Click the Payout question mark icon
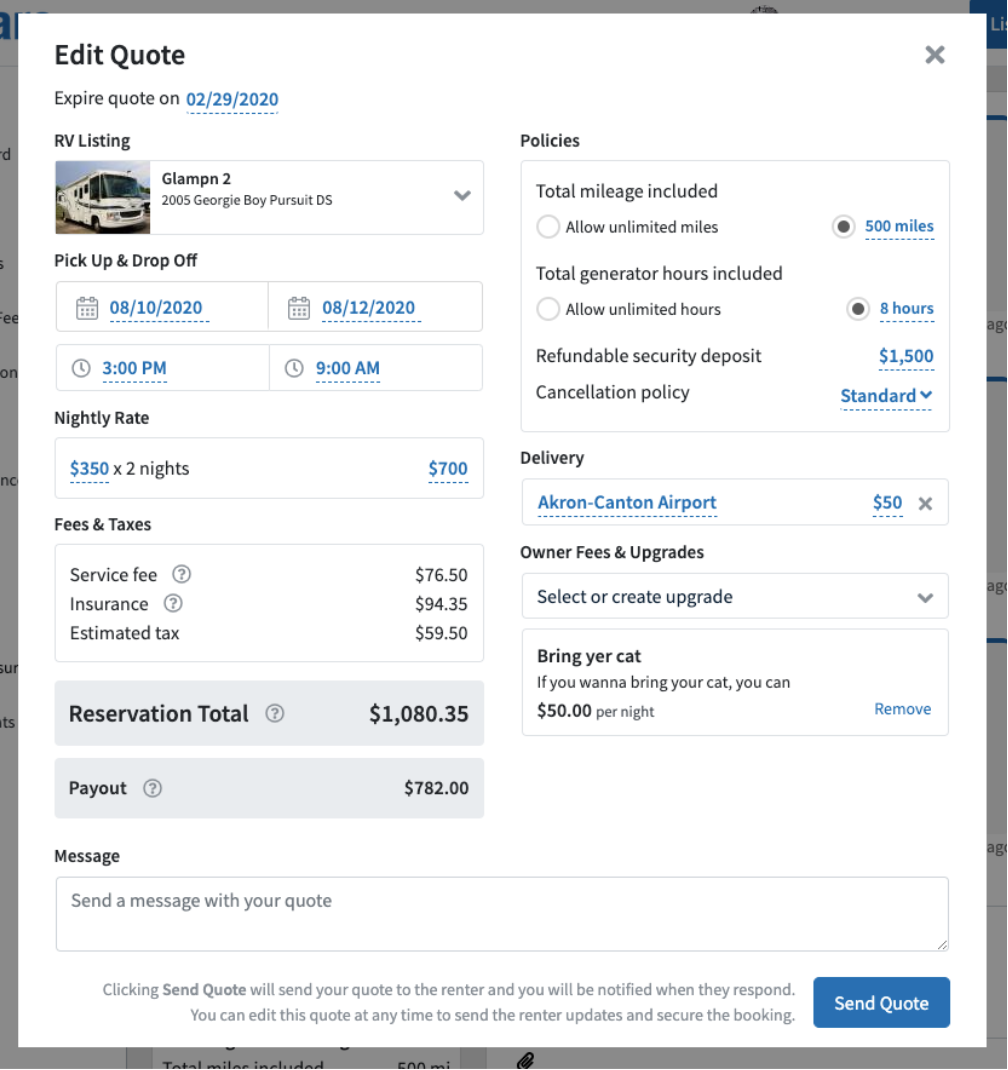 pos(152,788)
